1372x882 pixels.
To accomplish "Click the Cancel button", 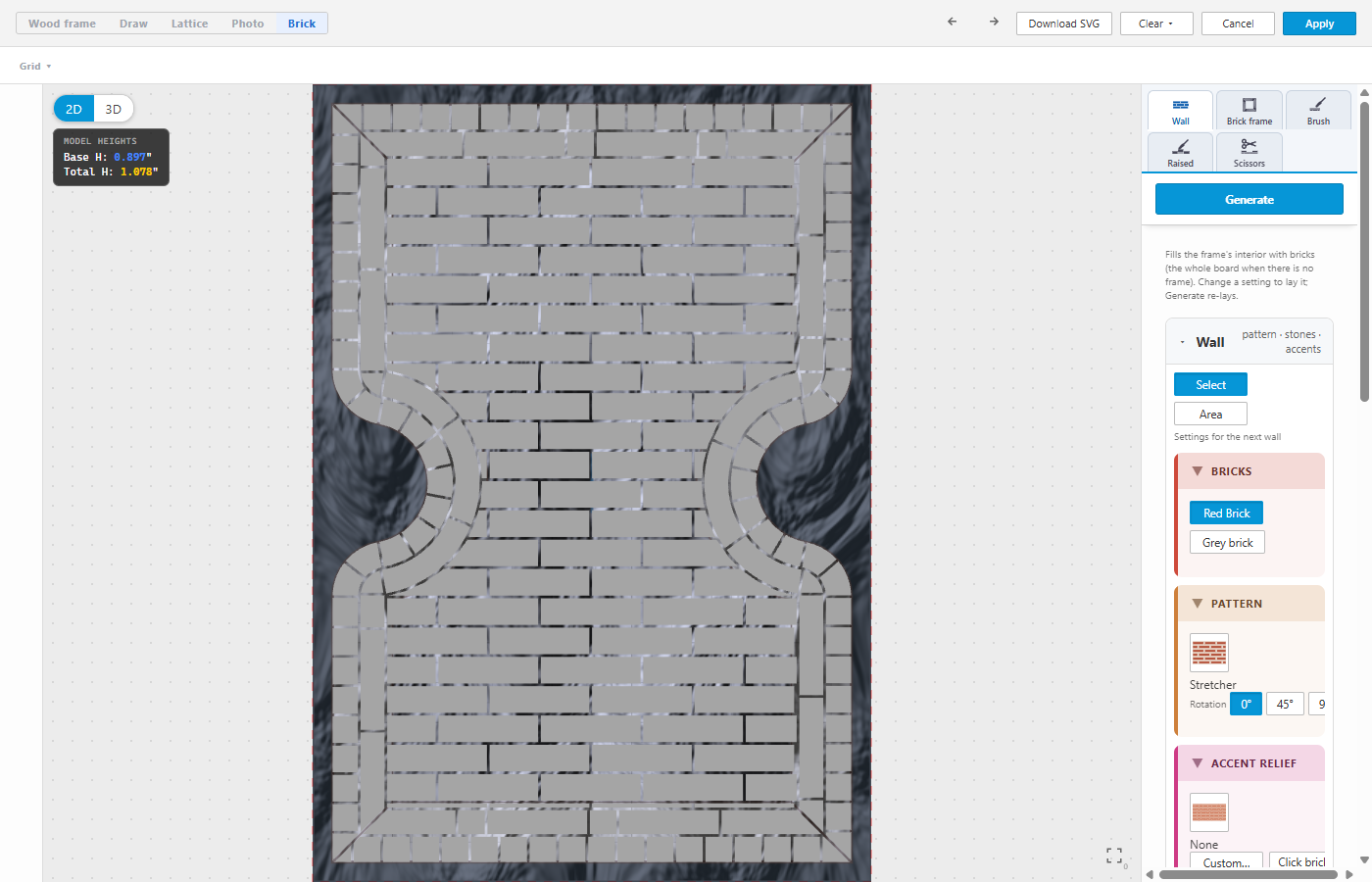I will 1238,24.
